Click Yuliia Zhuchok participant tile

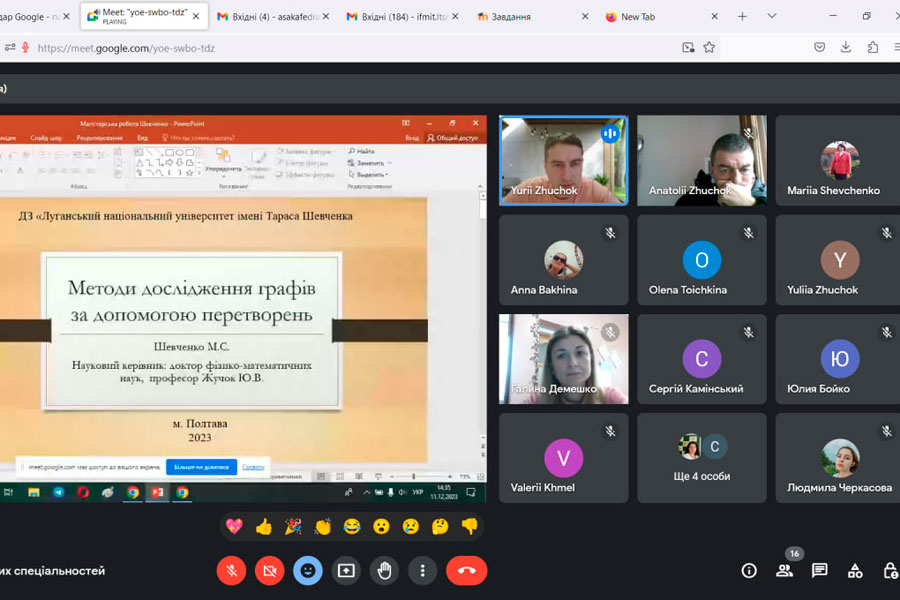[838, 260]
